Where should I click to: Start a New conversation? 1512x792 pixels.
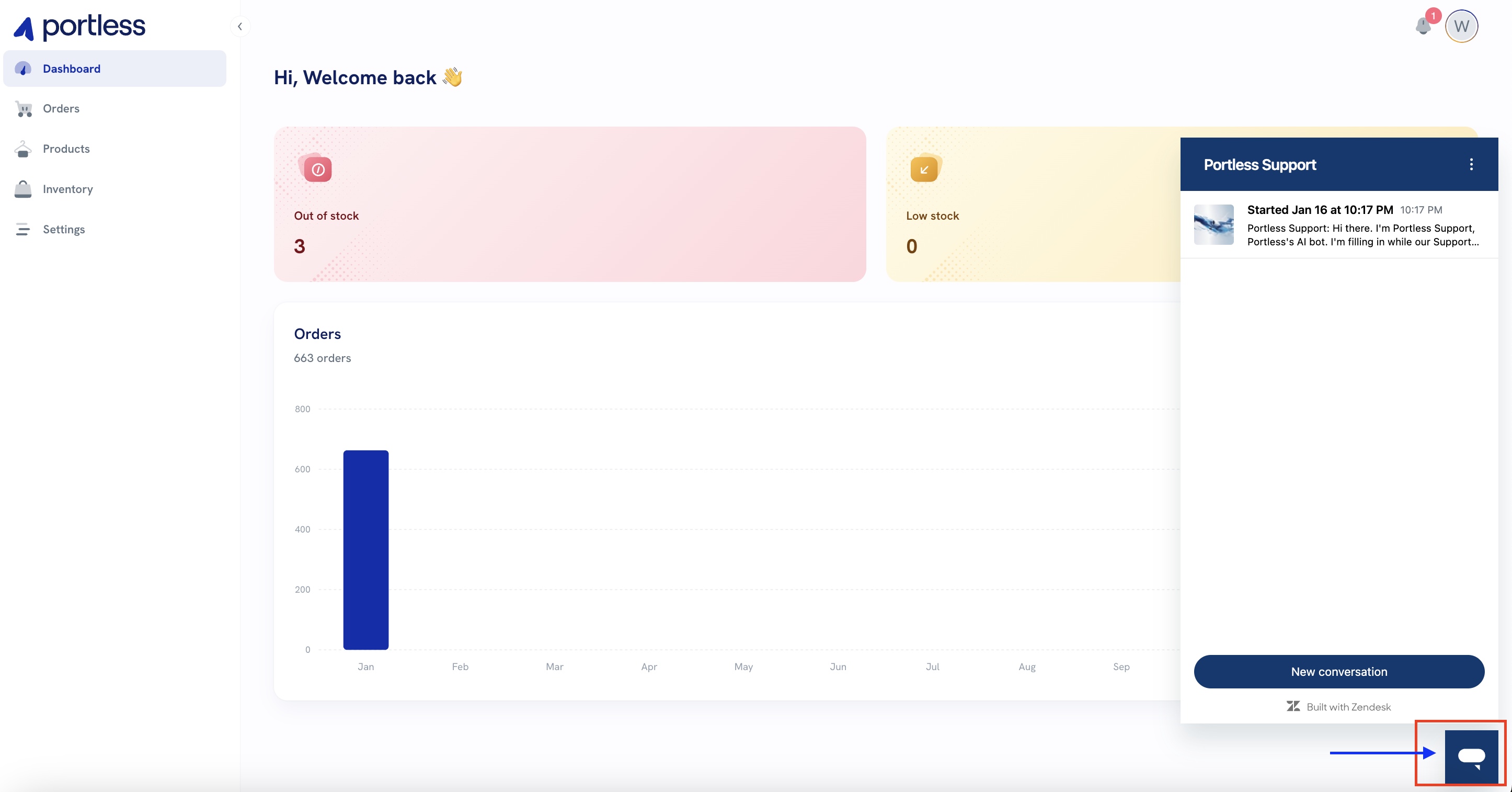pos(1339,672)
